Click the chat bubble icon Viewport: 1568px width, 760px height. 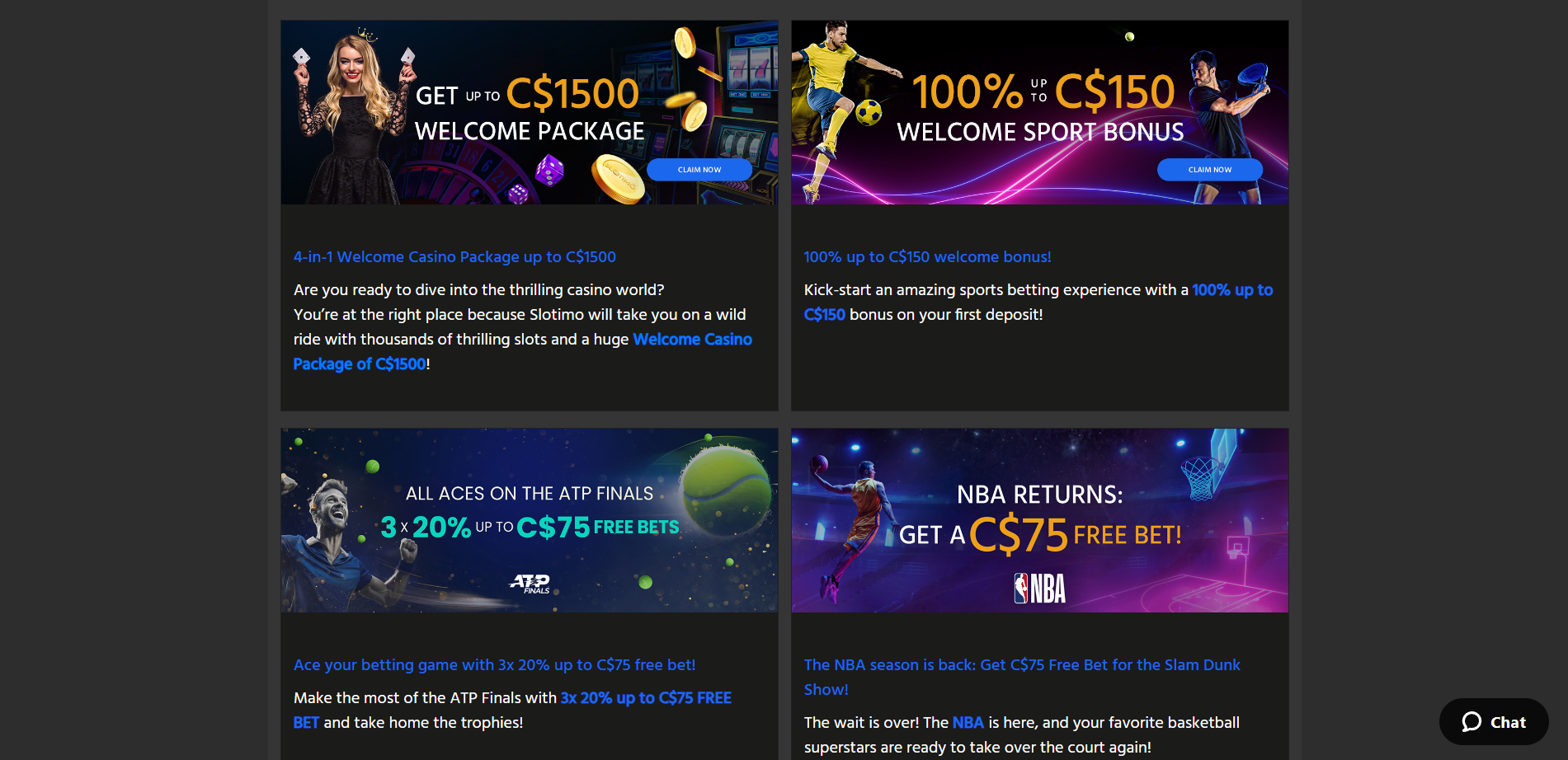(1471, 722)
